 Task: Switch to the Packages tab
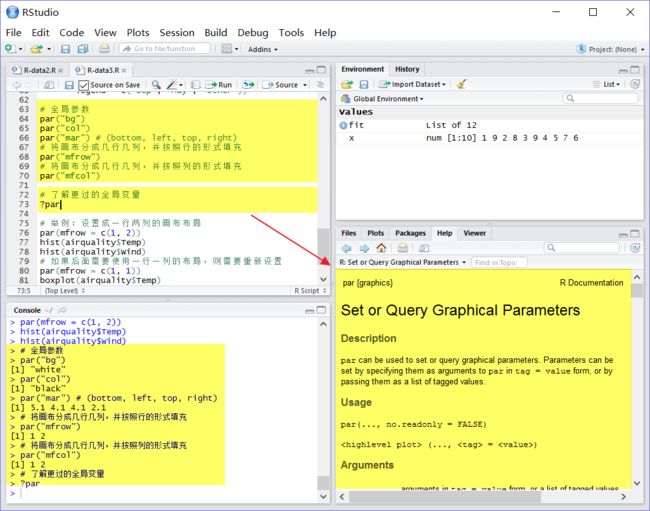(x=410, y=233)
